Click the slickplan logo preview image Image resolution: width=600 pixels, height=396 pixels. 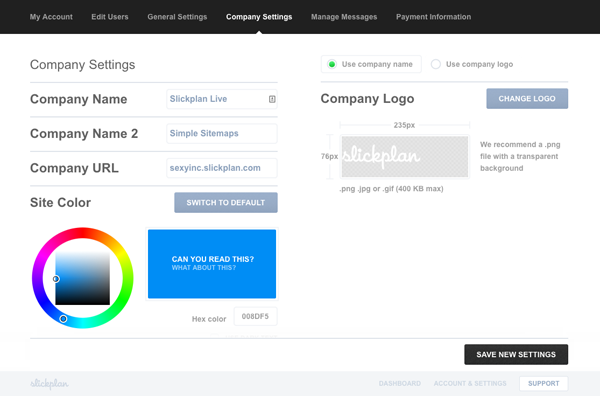[x=404, y=156]
